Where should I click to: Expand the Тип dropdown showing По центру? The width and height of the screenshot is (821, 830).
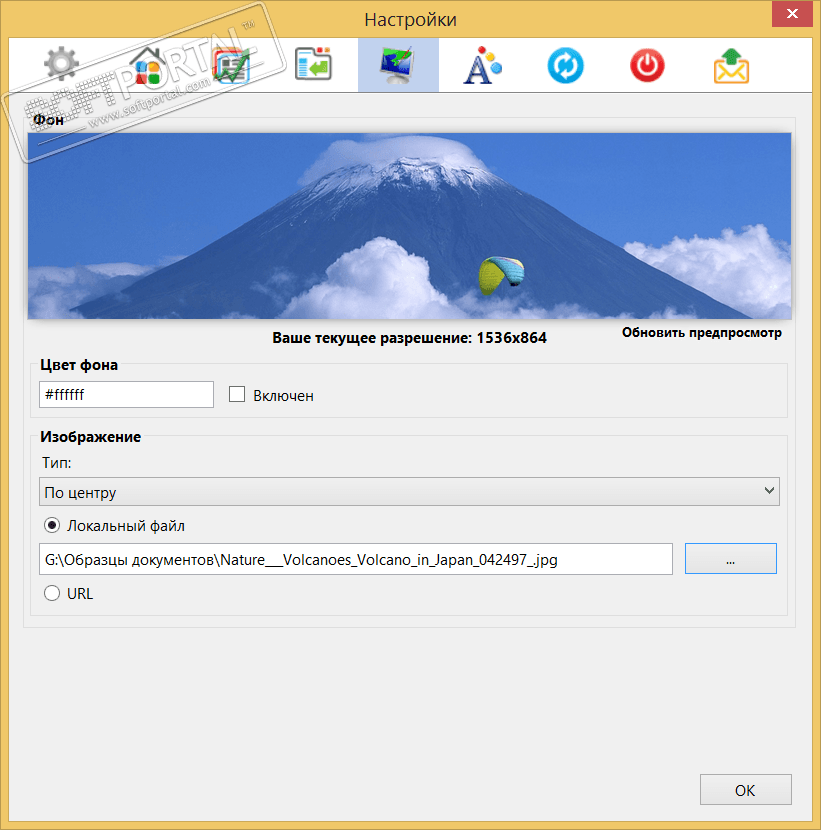(409, 491)
